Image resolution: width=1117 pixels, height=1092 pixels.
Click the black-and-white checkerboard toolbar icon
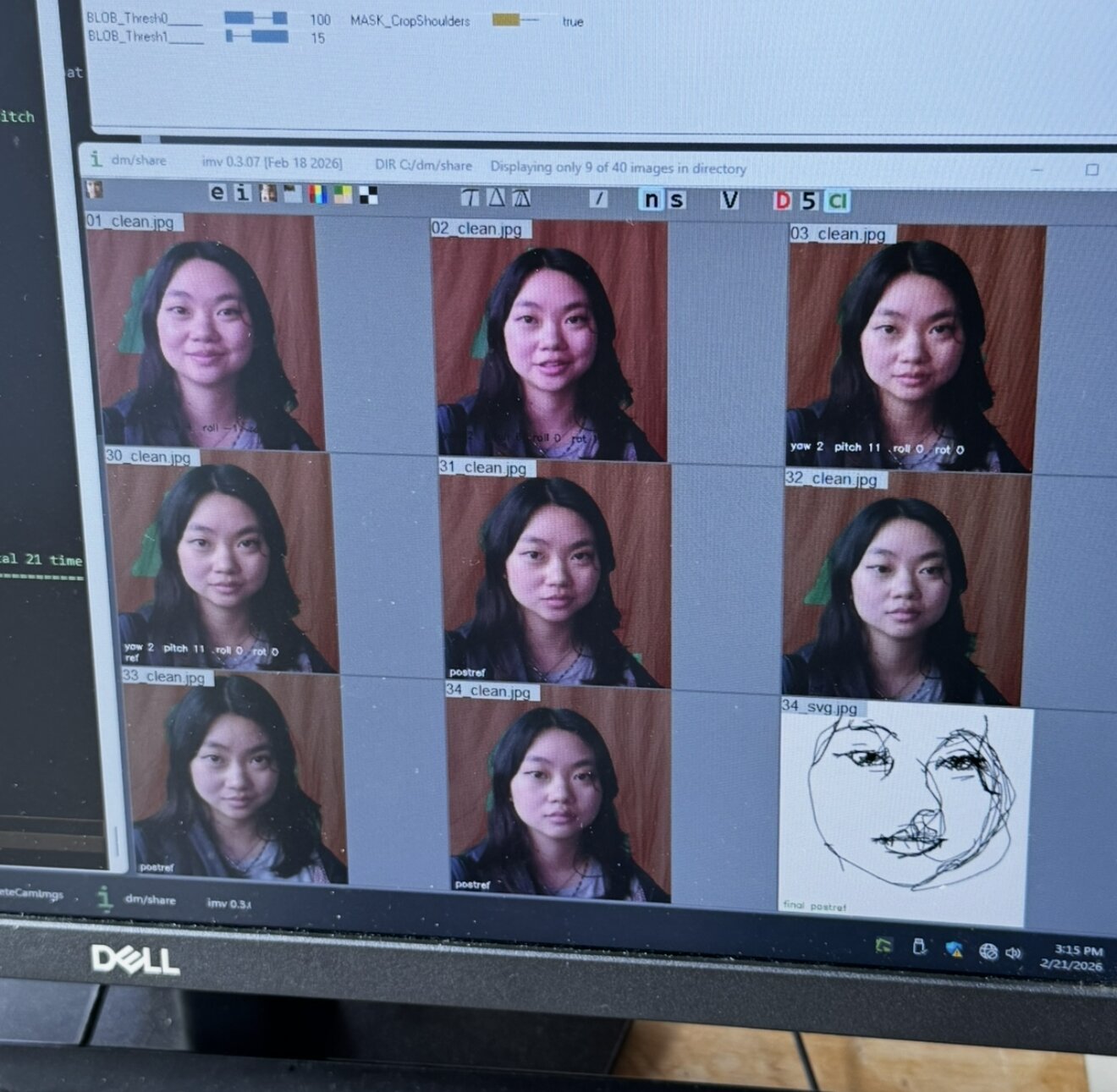click(368, 195)
